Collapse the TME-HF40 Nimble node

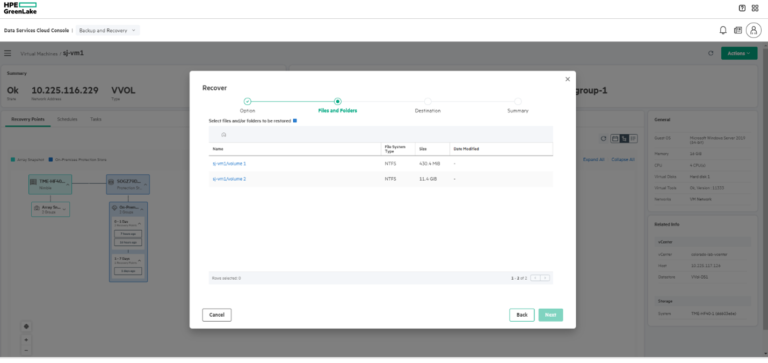click(68, 184)
